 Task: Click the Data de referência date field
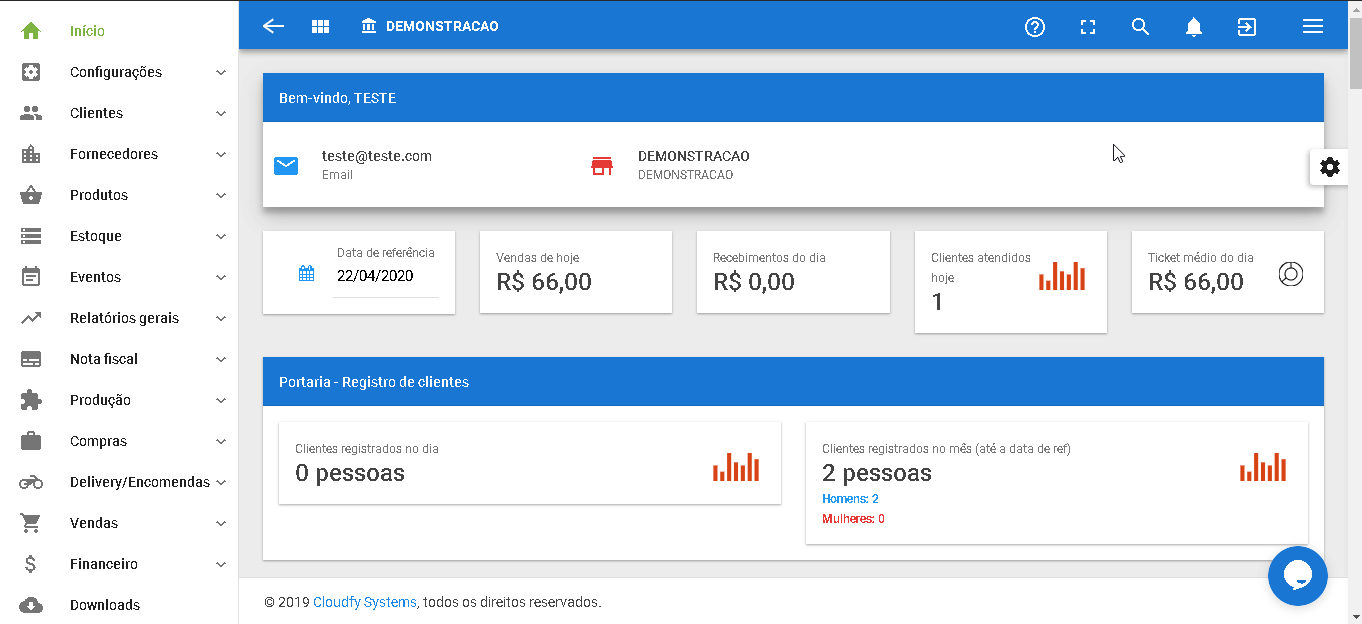pyautogui.click(x=385, y=276)
